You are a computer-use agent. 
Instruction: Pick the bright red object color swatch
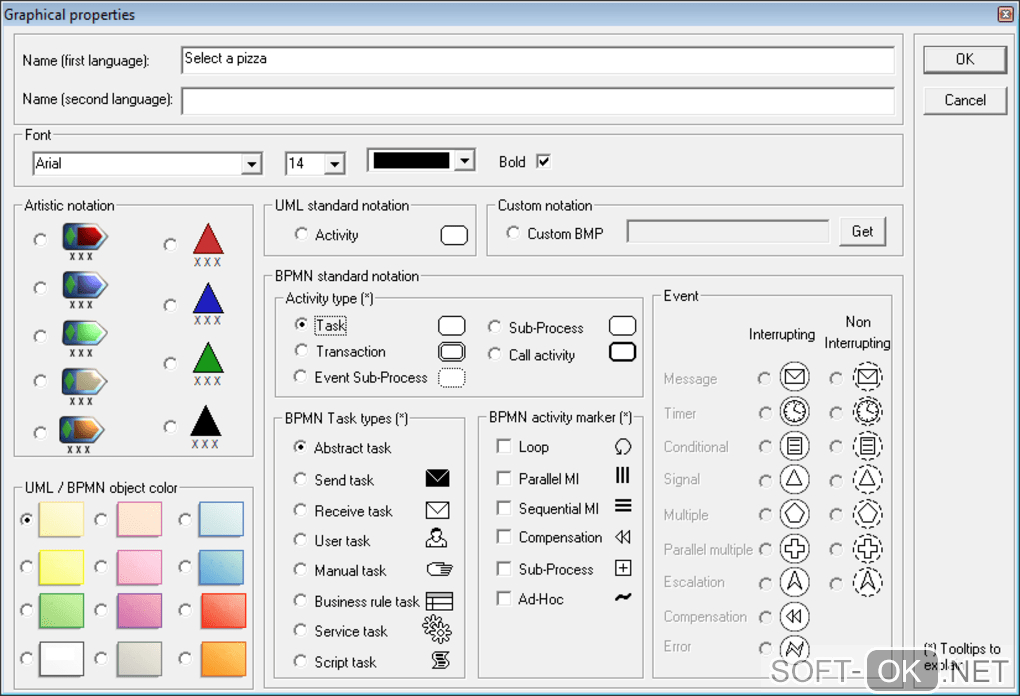click(223, 610)
